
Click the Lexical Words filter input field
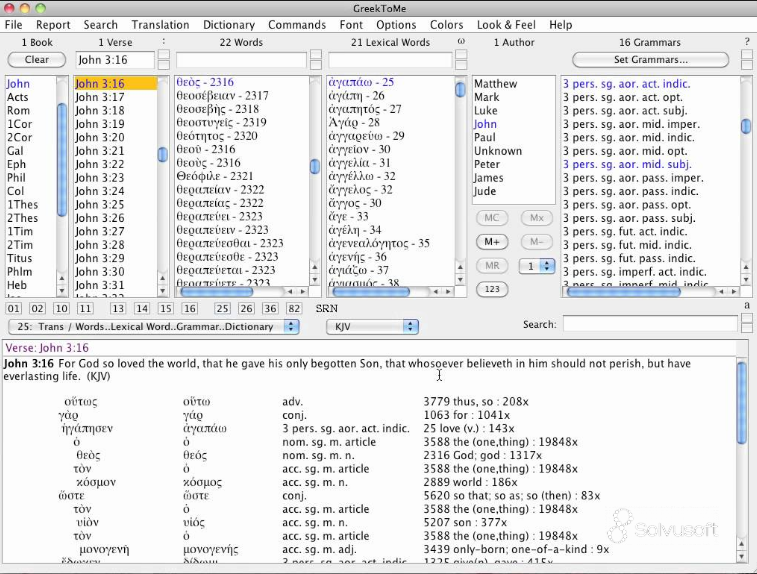click(x=390, y=60)
